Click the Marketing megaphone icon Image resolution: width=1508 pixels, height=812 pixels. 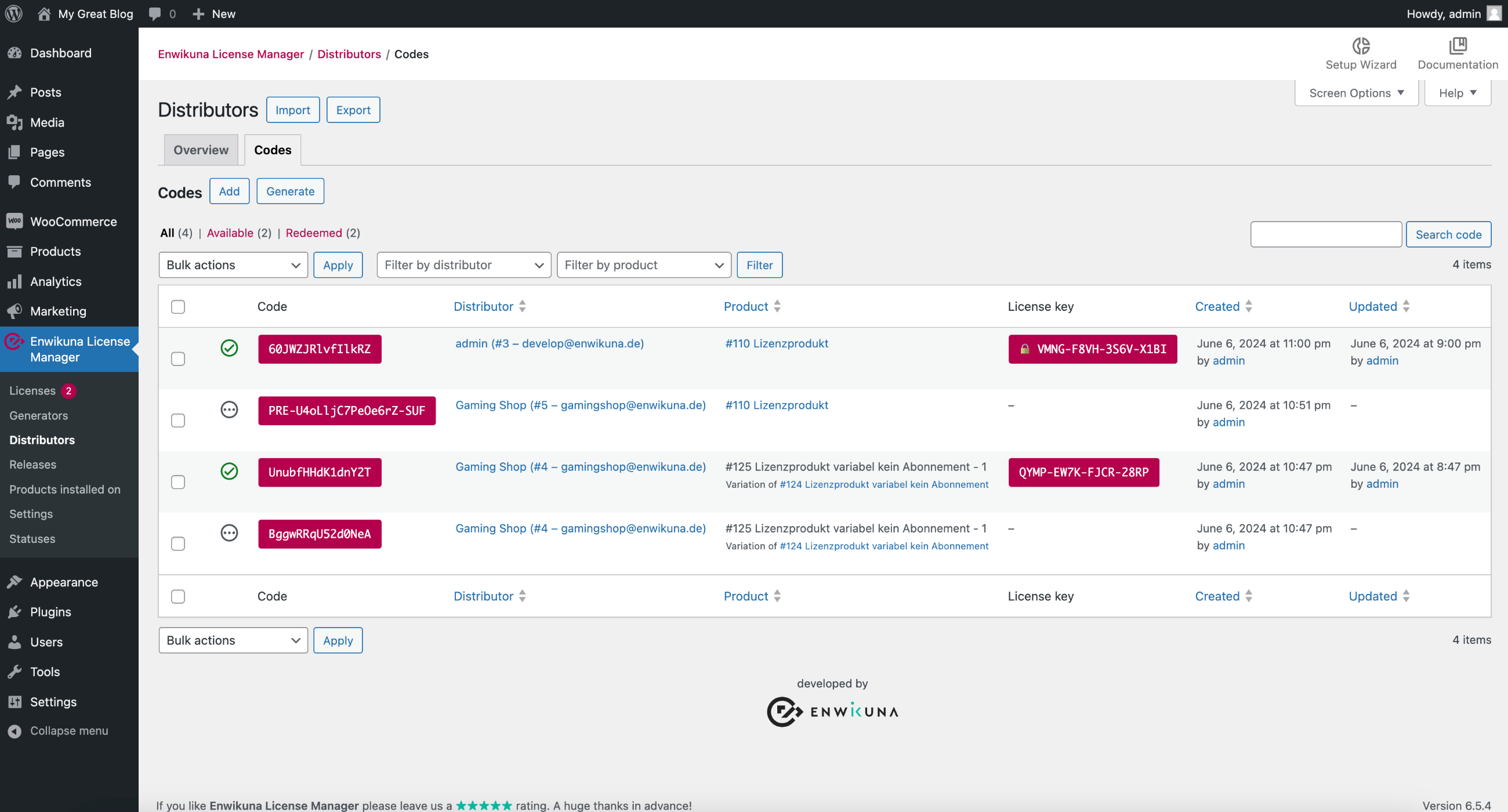pos(14,311)
